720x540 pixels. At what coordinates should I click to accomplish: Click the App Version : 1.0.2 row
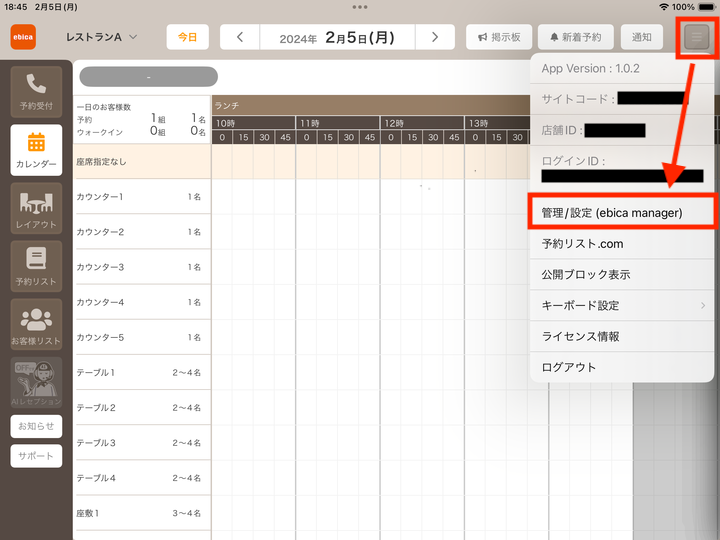point(622,68)
